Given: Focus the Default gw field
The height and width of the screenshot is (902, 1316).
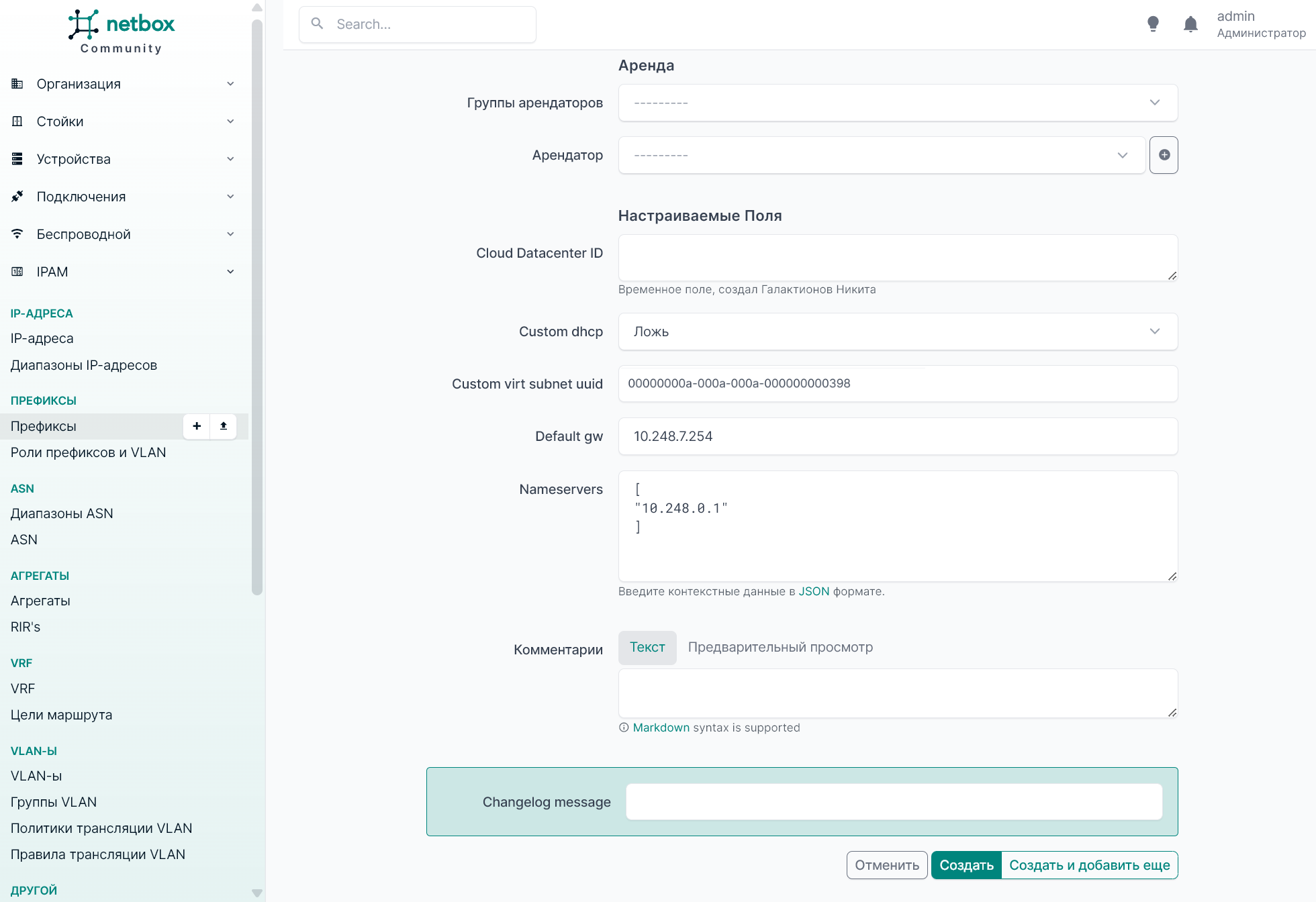Looking at the screenshot, I should point(898,436).
